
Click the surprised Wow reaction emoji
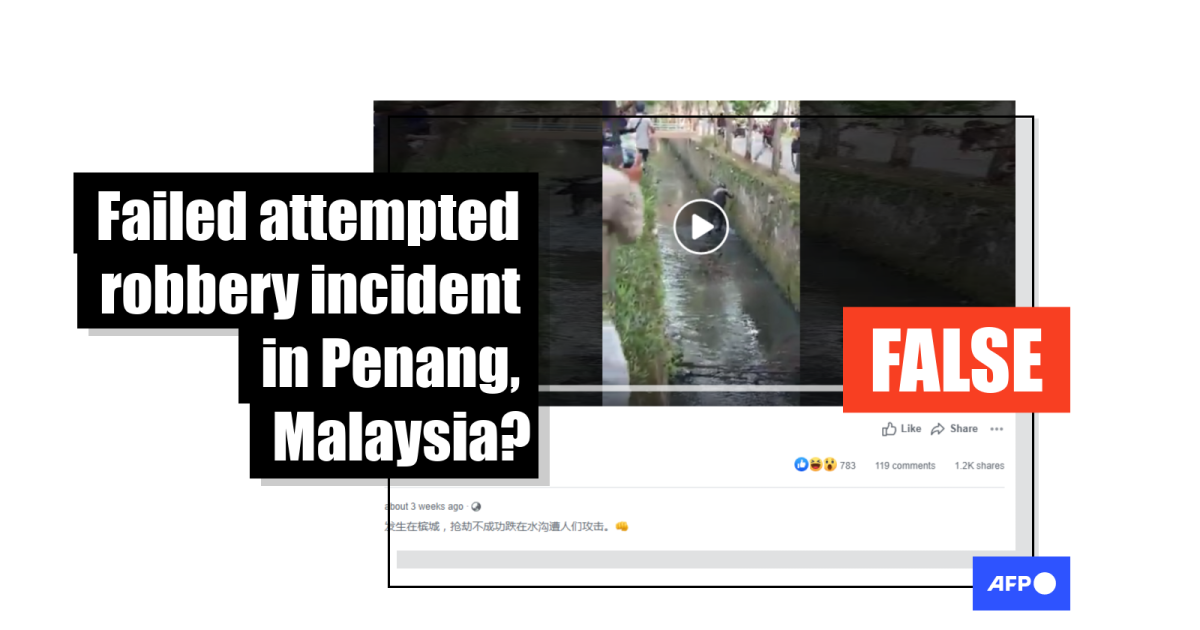(x=828, y=465)
